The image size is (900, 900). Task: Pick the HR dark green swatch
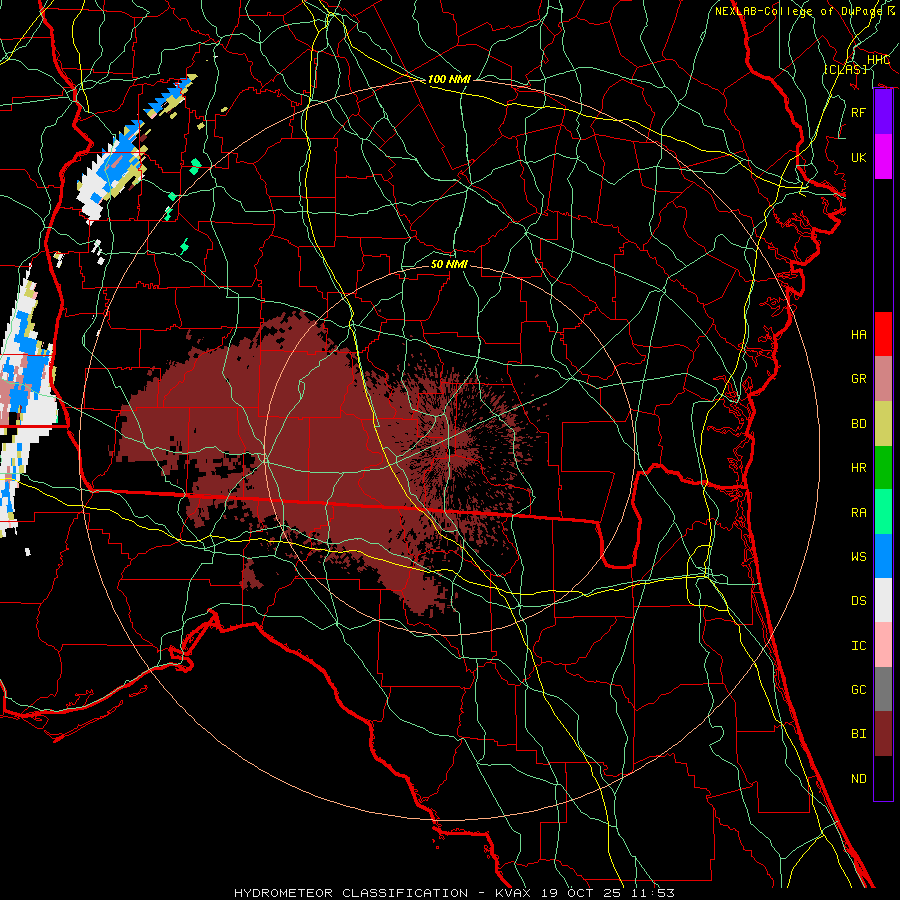tap(883, 468)
